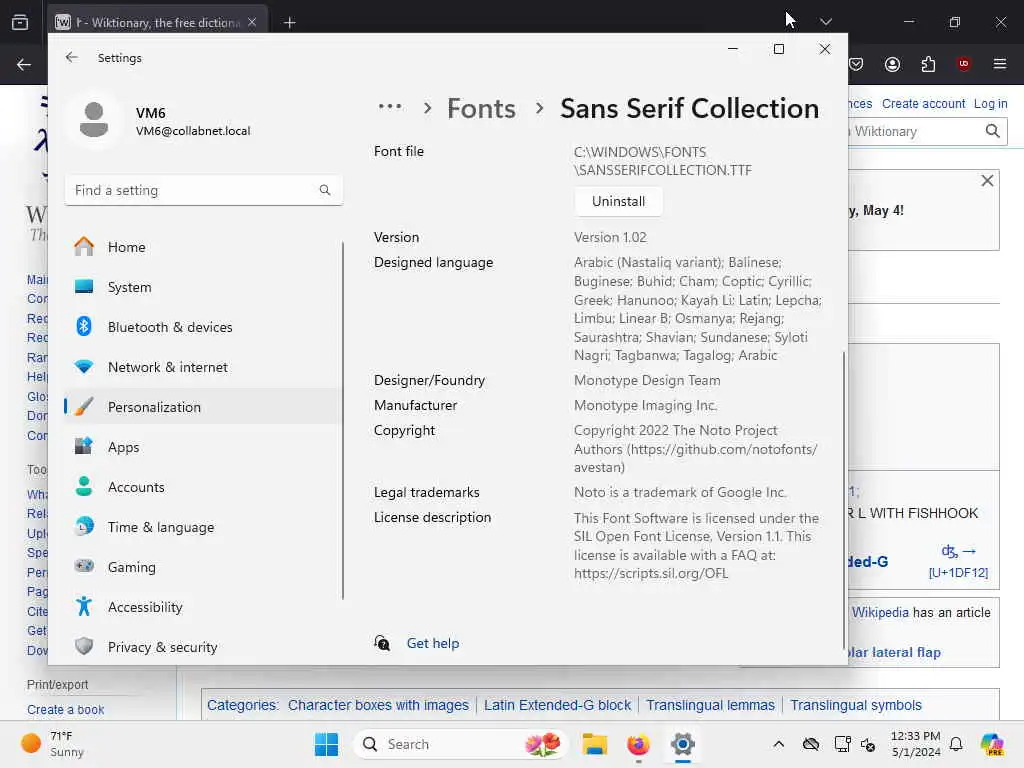Open the Pocket save icon in Firefox

pos(856,64)
